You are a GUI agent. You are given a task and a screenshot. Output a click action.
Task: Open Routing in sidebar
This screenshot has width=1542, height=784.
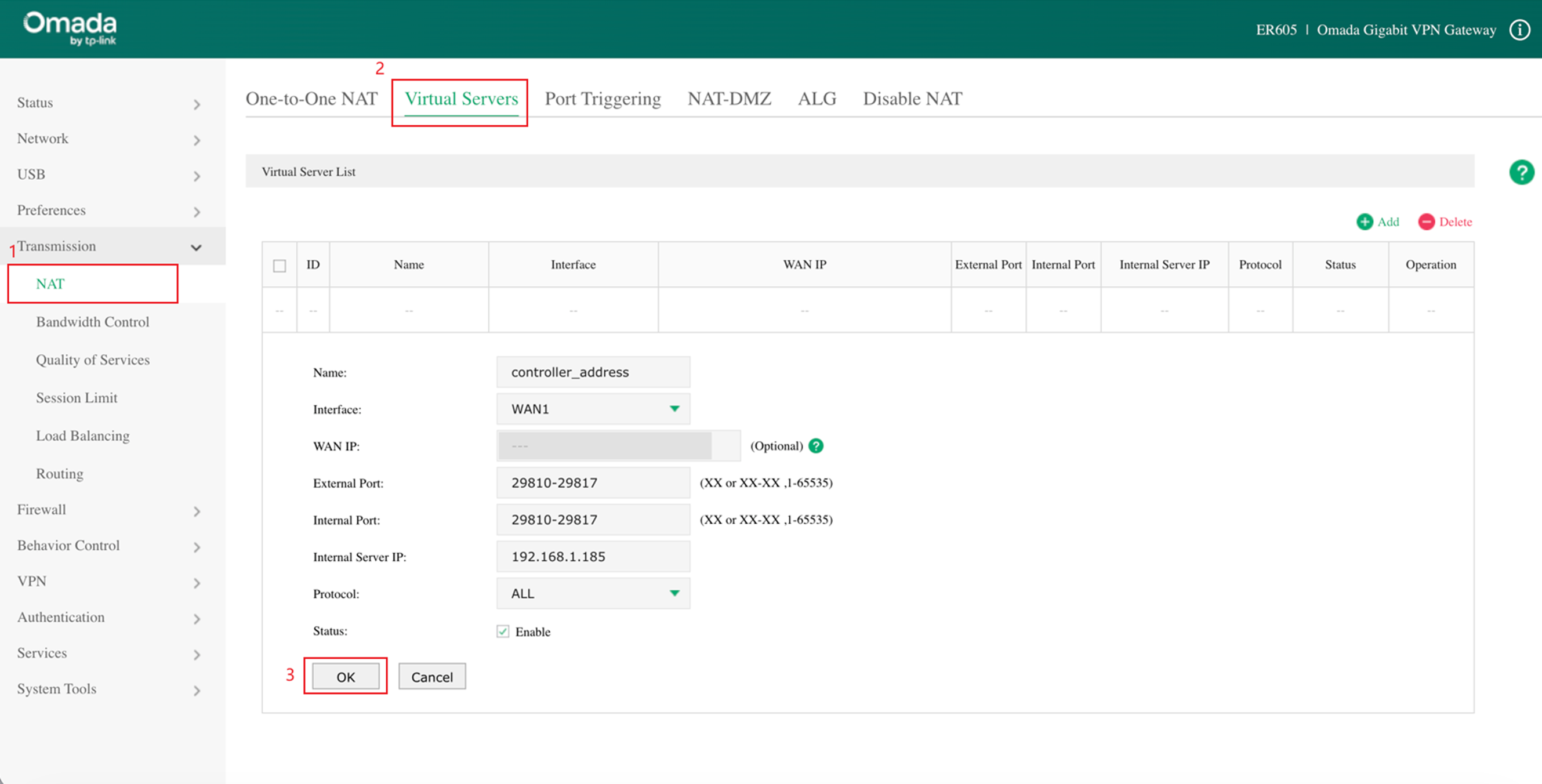click(x=59, y=473)
